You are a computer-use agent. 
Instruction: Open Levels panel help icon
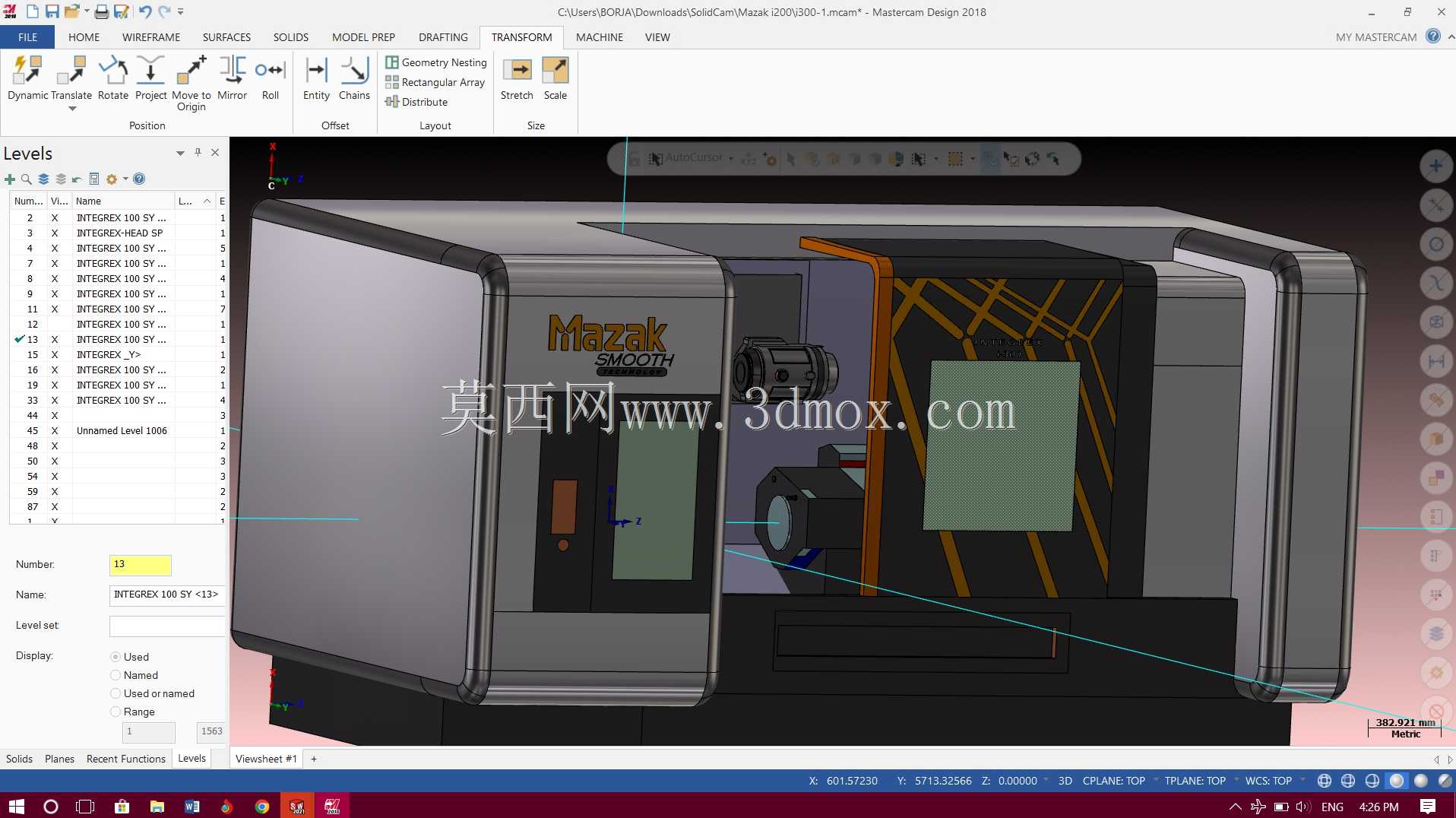139,179
